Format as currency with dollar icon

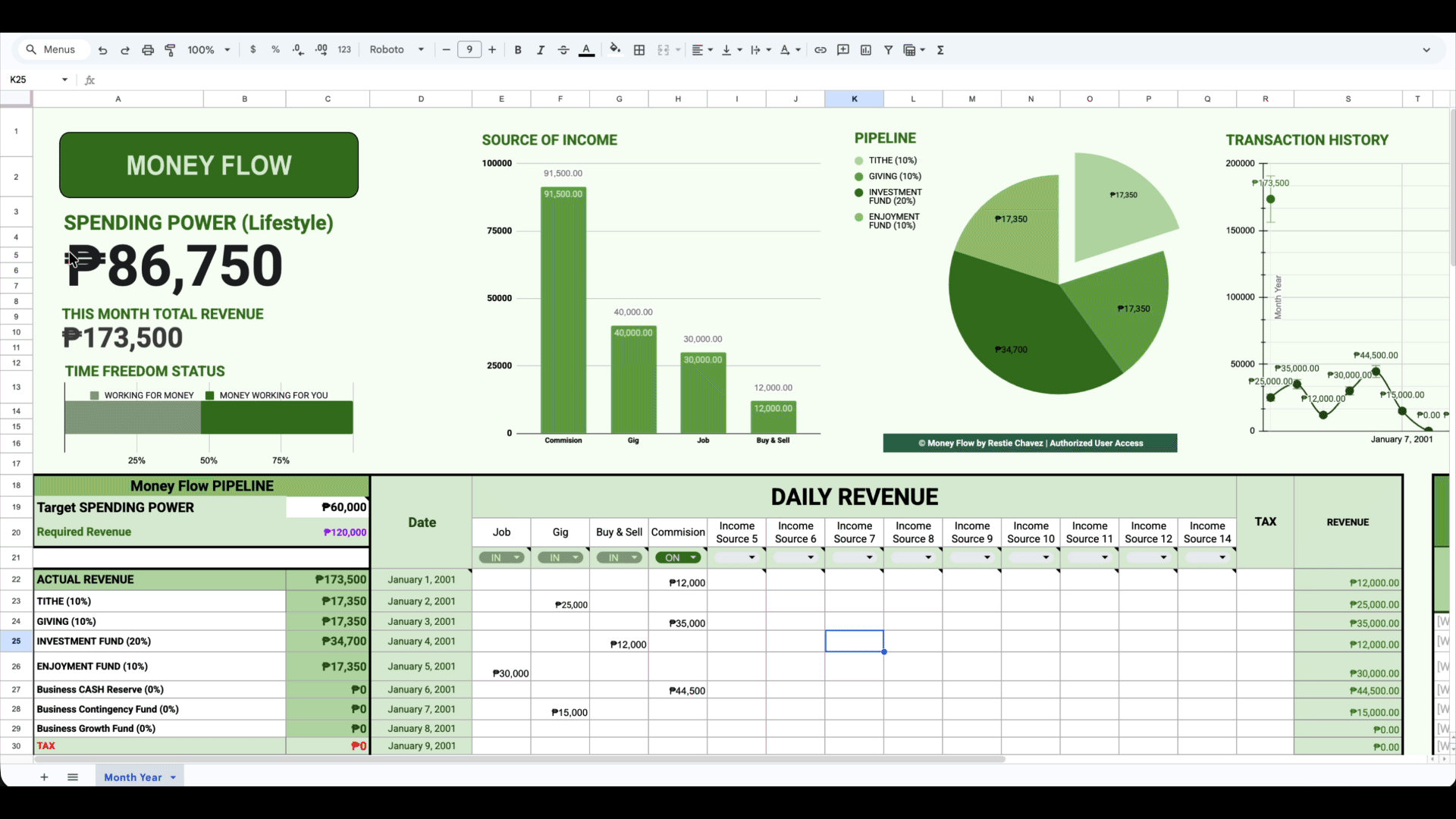click(x=253, y=50)
